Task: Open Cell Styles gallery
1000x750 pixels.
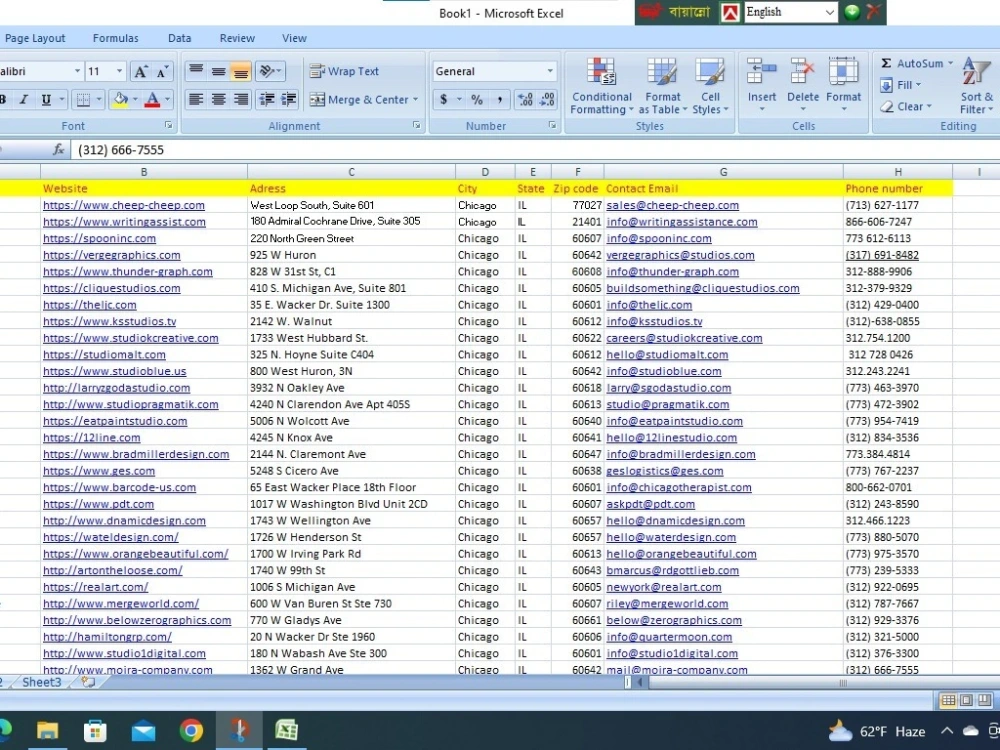Action: pos(710,86)
